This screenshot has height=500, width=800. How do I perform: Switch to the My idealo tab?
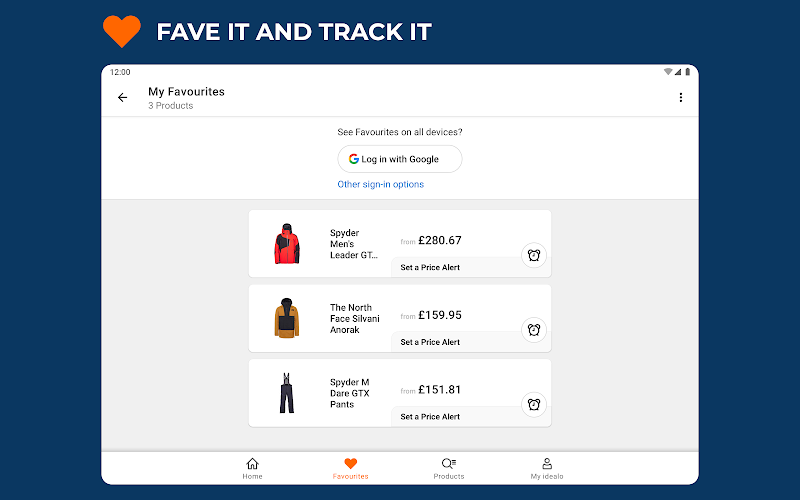pos(547,468)
